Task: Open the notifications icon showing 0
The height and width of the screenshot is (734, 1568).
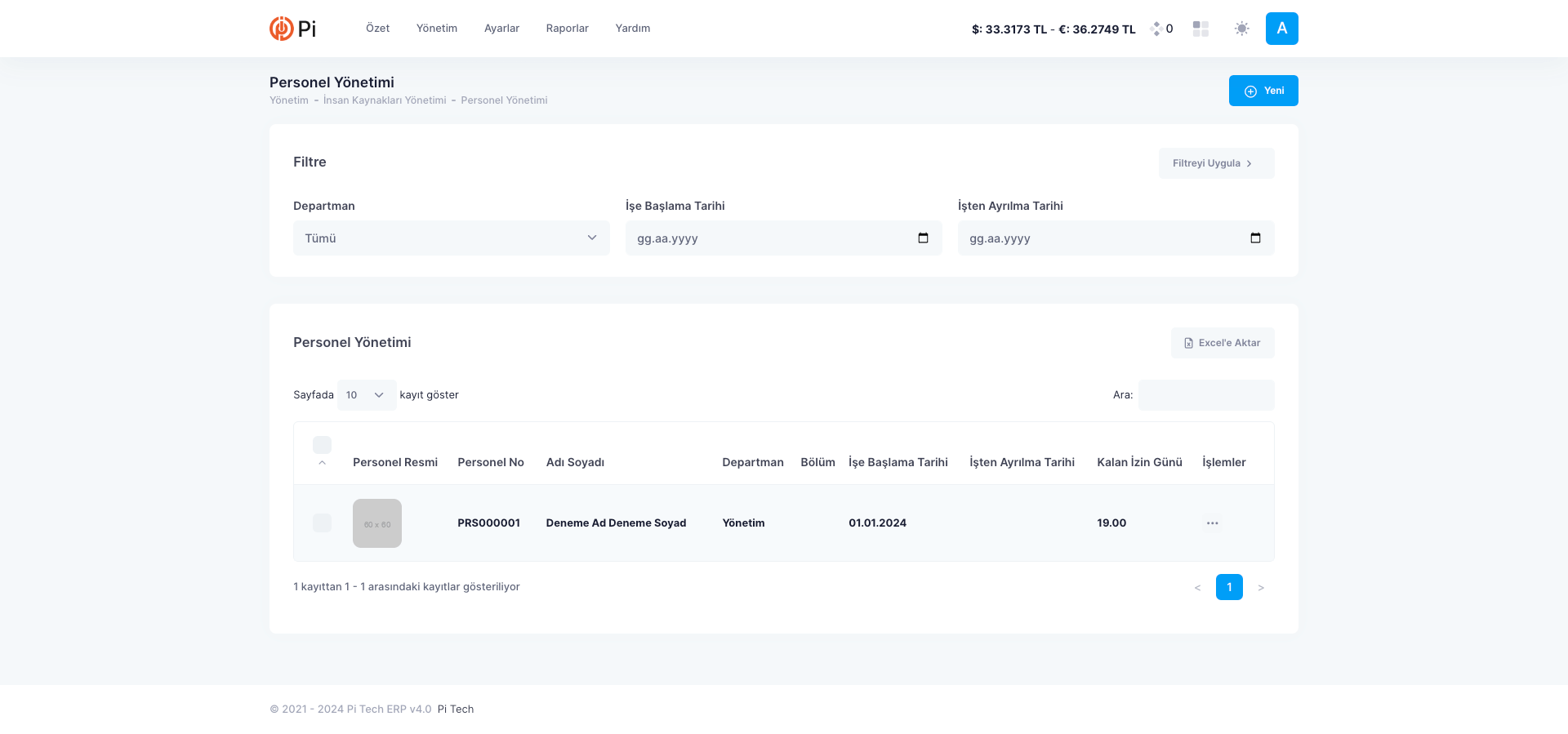Action: pos(1161,29)
